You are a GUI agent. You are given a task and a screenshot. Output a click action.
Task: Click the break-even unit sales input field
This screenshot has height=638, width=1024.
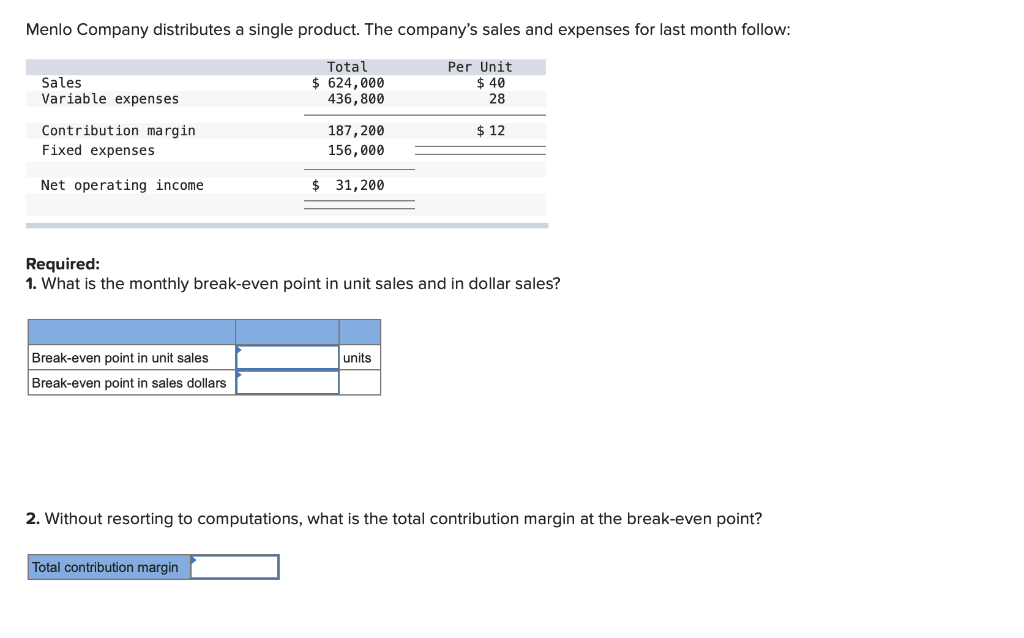[287, 357]
